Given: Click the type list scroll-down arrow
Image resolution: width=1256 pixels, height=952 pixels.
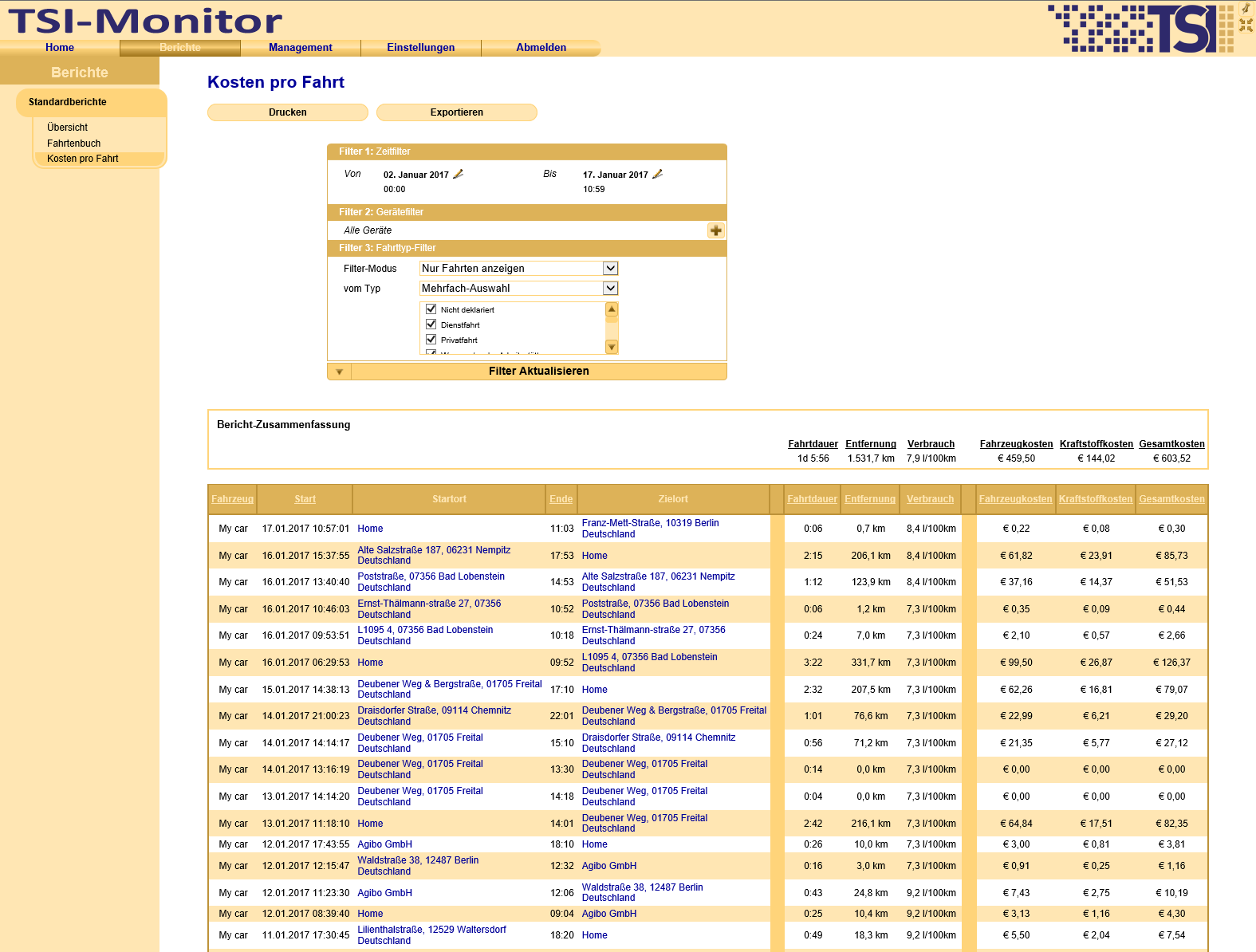Looking at the screenshot, I should [x=612, y=347].
